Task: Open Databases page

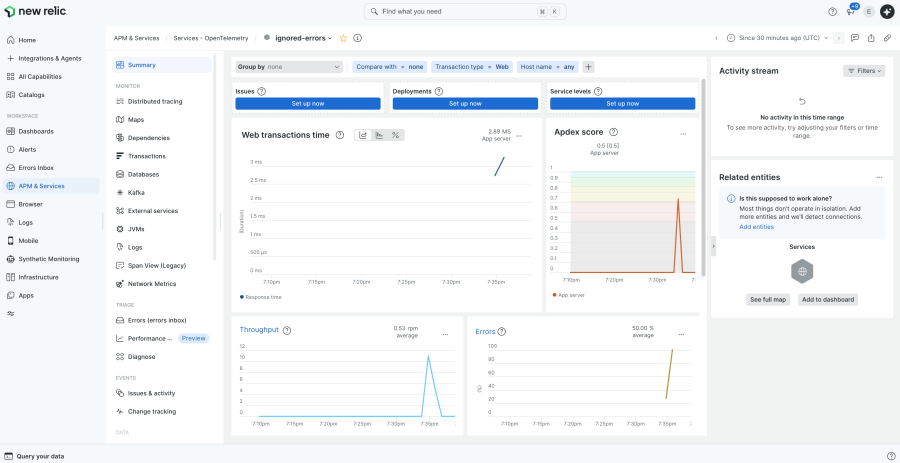Action: point(143,174)
